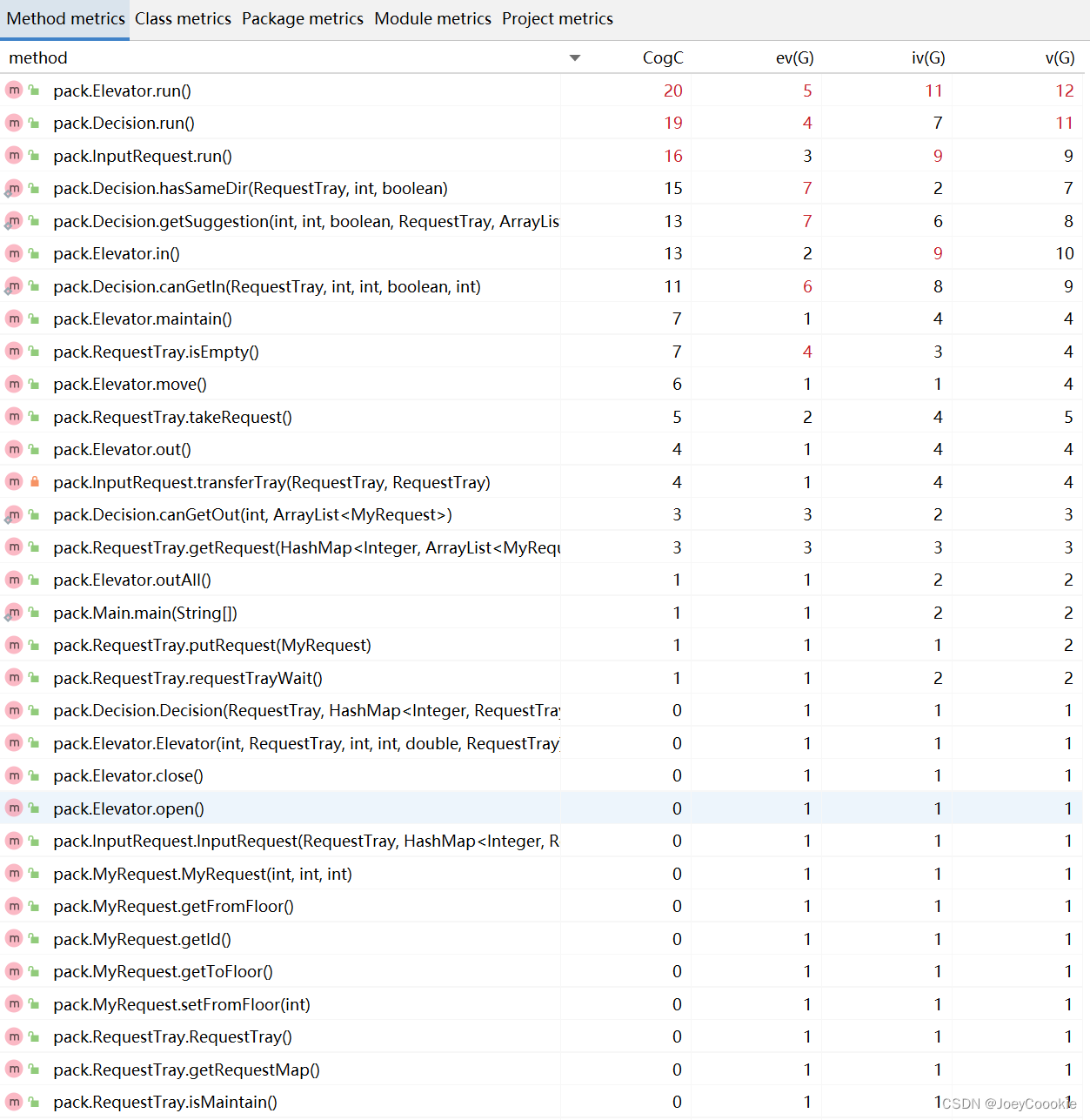The height and width of the screenshot is (1120, 1090).
Task: Select pack.MyRequest.setFromFloor(int) method name
Action: click(x=182, y=1004)
